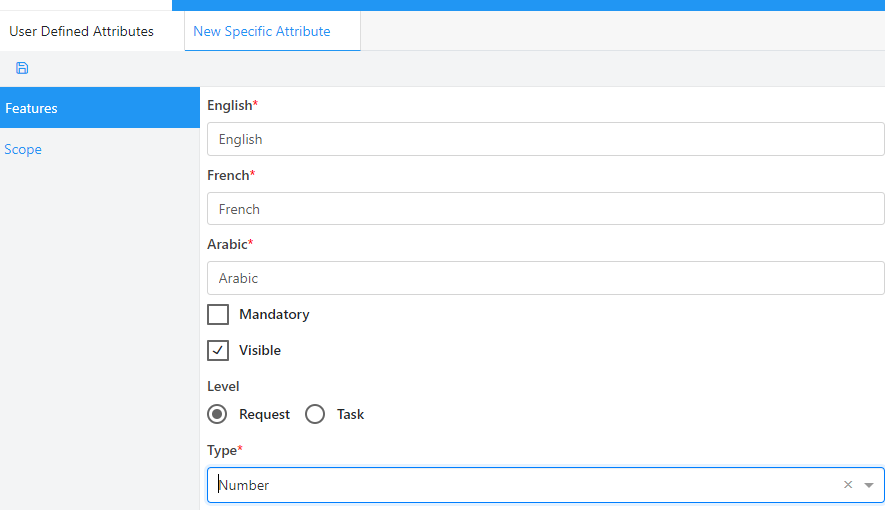The image size is (885, 510).
Task: Uncheck the Visible checkbox
Action: click(x=218, y=351)
